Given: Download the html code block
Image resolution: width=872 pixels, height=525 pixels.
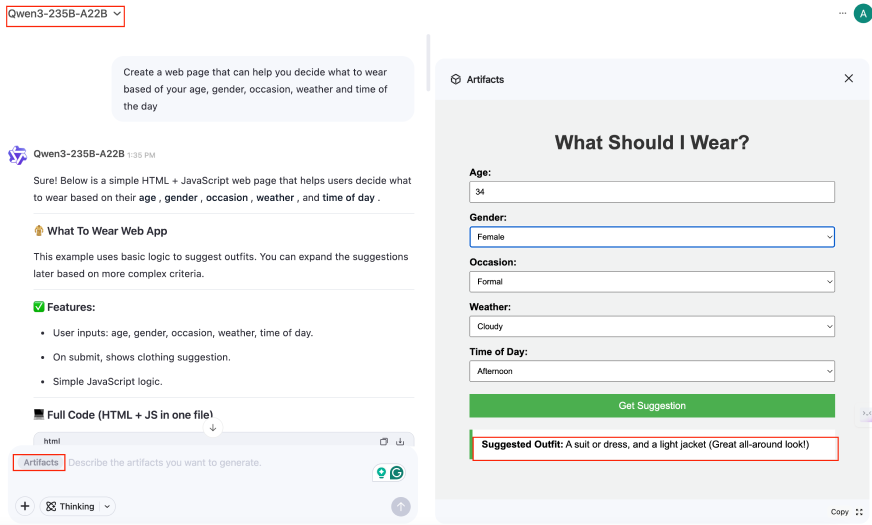Looking at the screenshot, I should [400, 441].
